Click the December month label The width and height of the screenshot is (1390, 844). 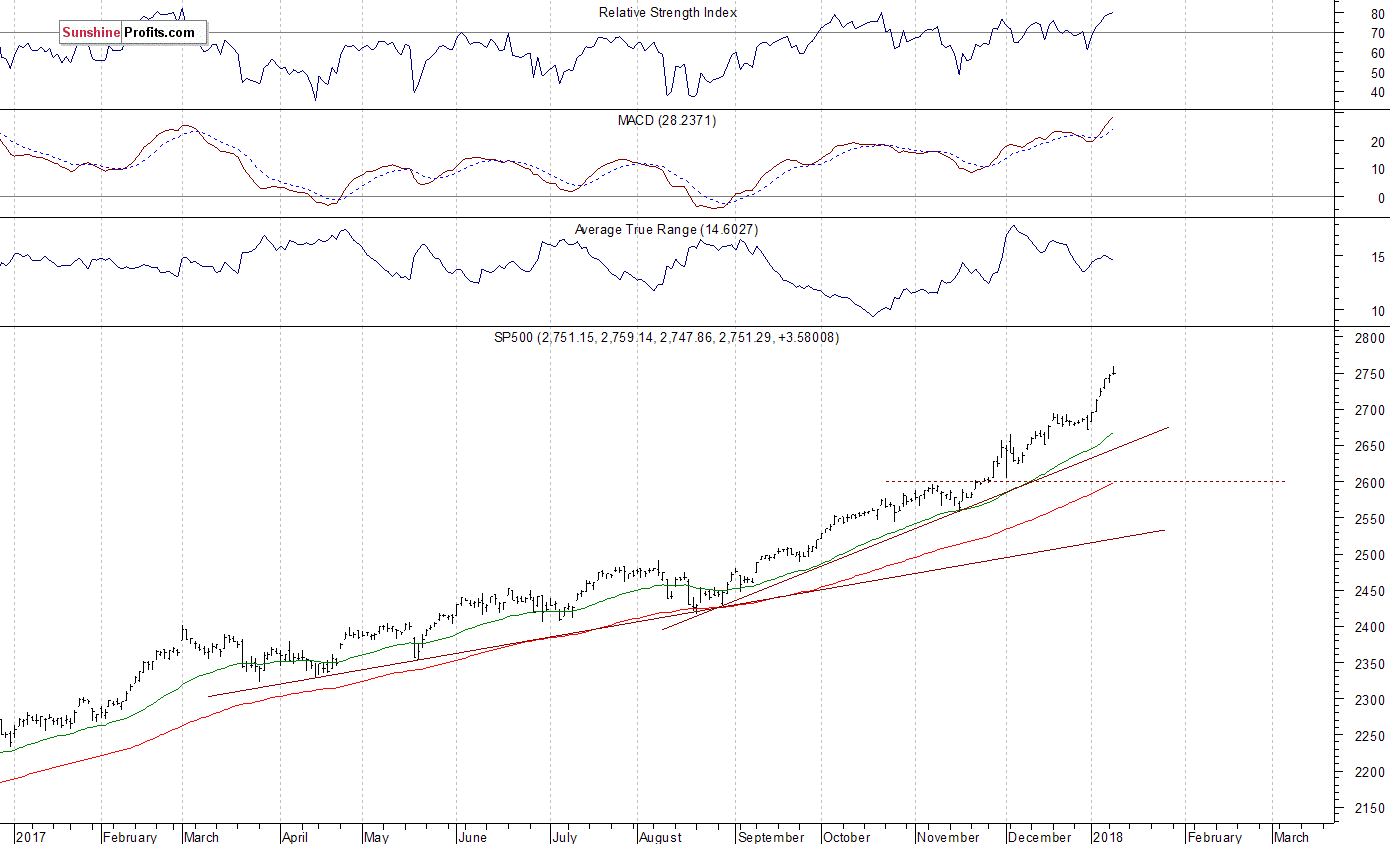1040,837
